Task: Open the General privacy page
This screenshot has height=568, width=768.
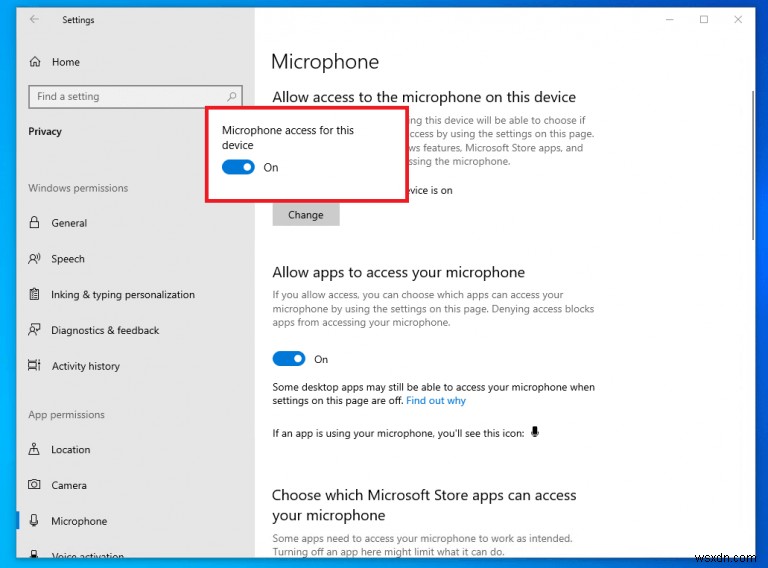Action: 69,223
